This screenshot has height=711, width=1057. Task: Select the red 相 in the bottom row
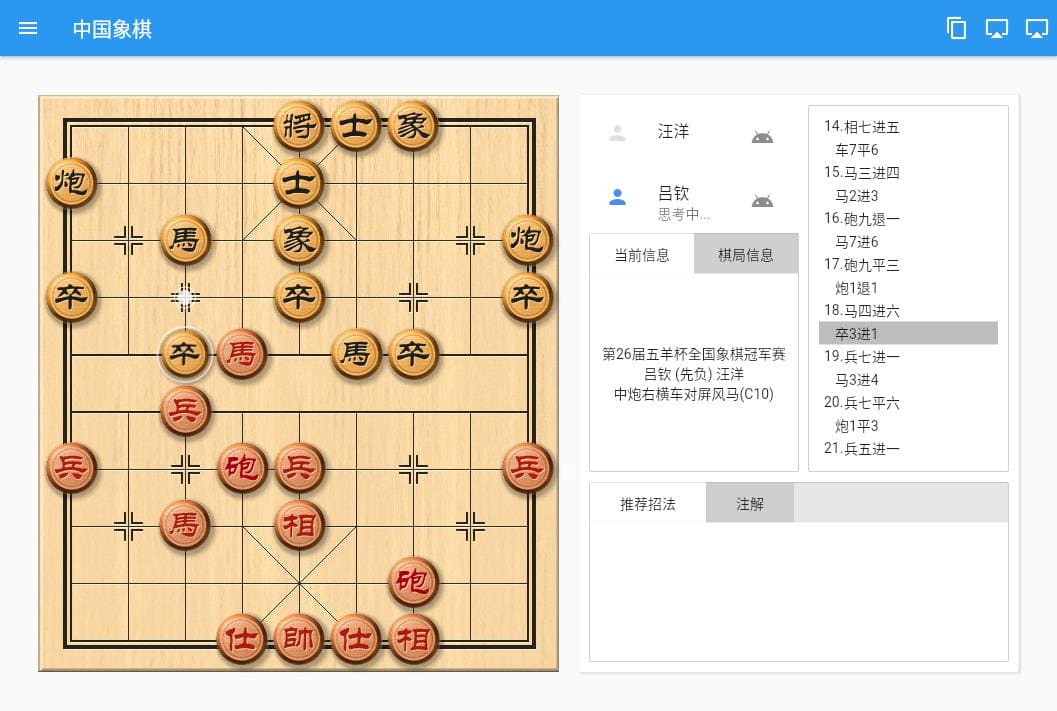413,638
